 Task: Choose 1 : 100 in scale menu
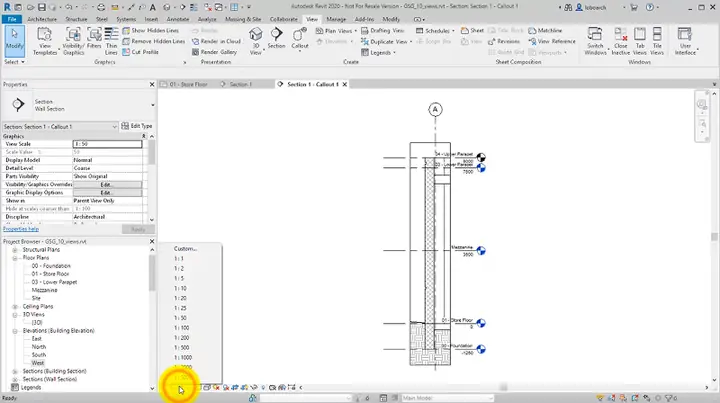[182, 328]
